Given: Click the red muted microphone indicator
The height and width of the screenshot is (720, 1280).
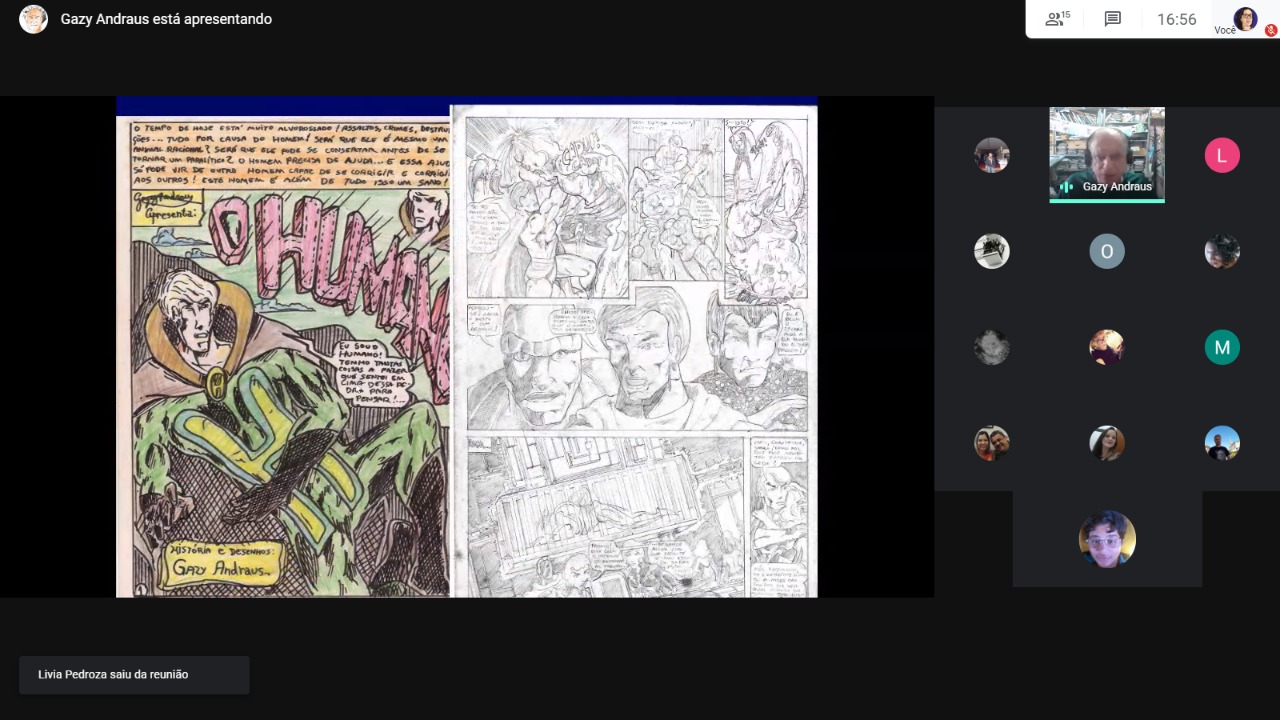Looking at the screenshot, I should click(1271, 31).
